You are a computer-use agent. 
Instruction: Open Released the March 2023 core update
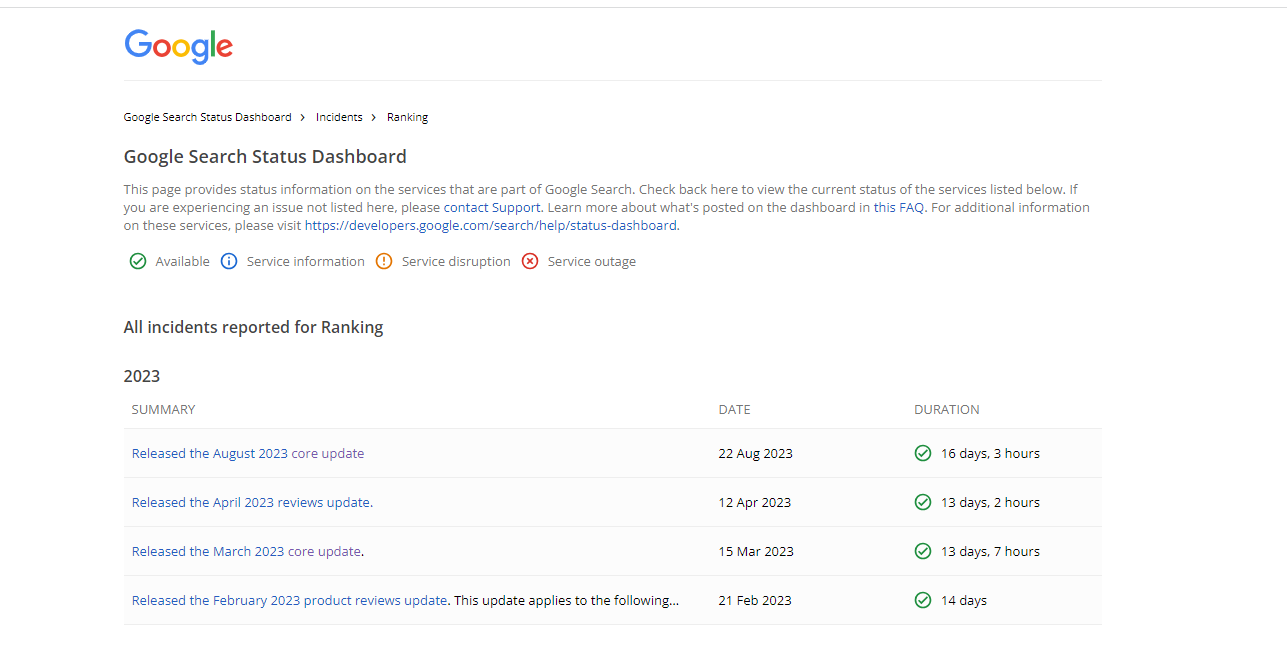coord(247,551)
